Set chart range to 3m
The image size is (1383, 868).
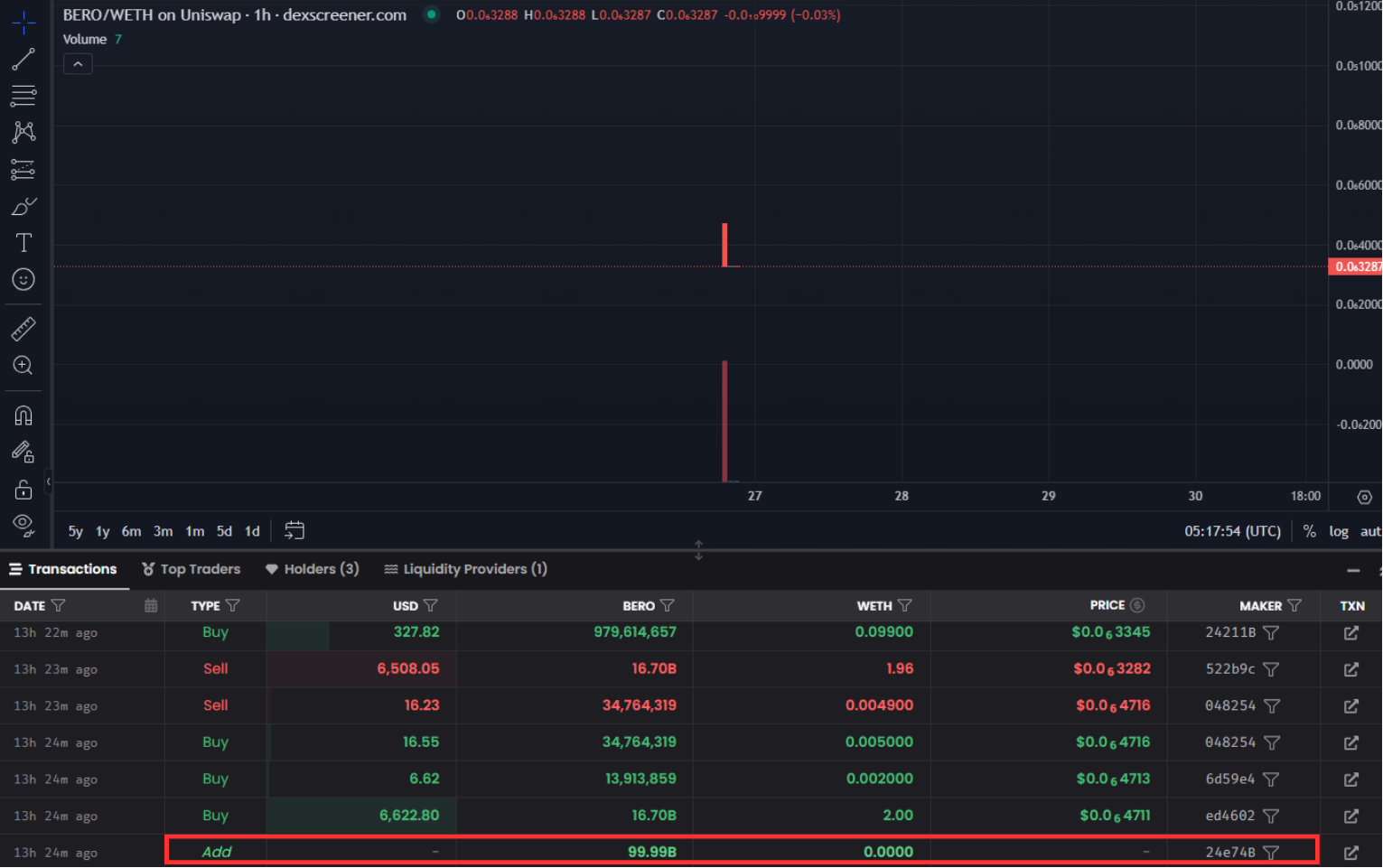[x=164, y=531]
